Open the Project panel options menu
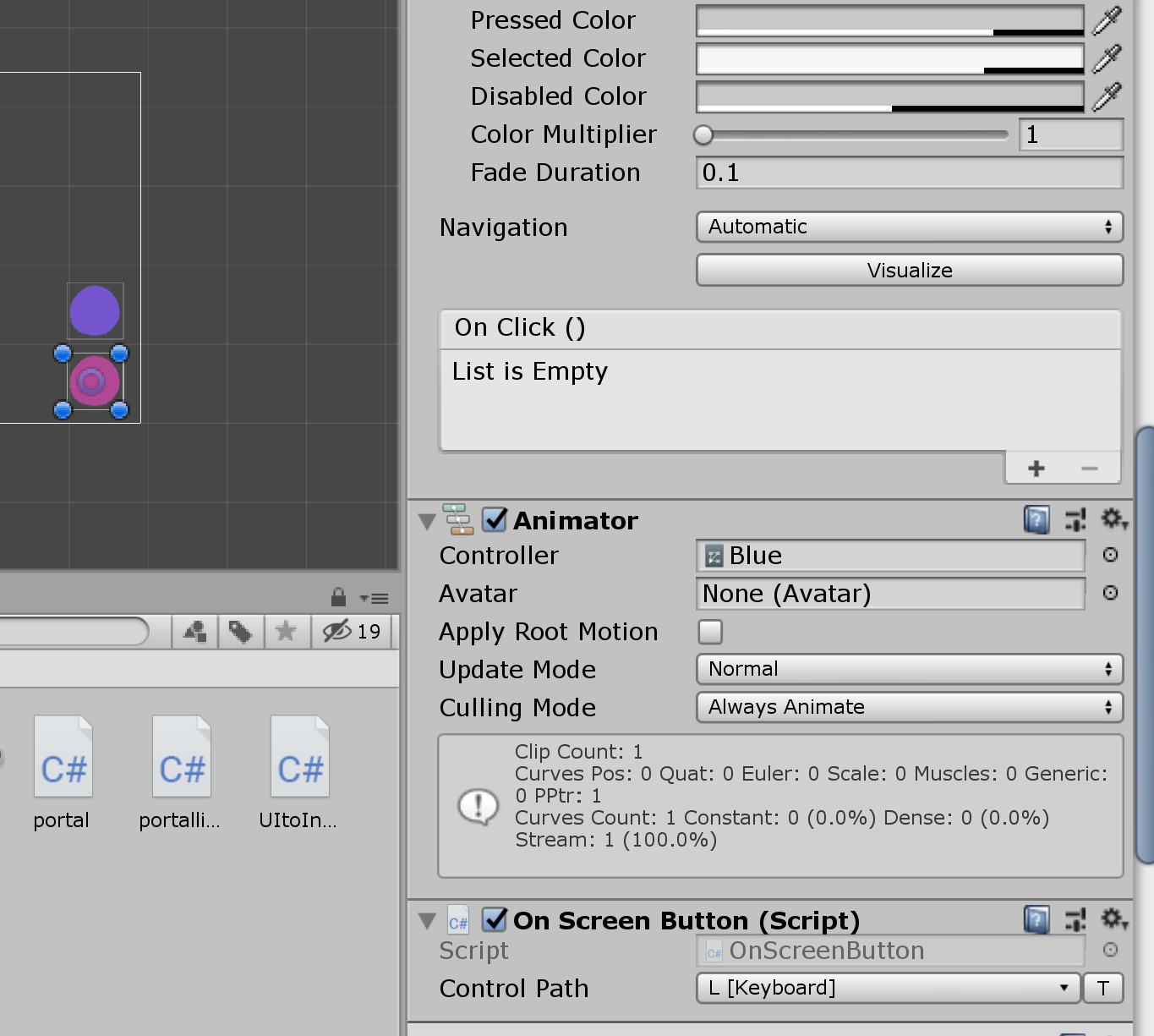 pyautogui.click(x=374, y=598)
